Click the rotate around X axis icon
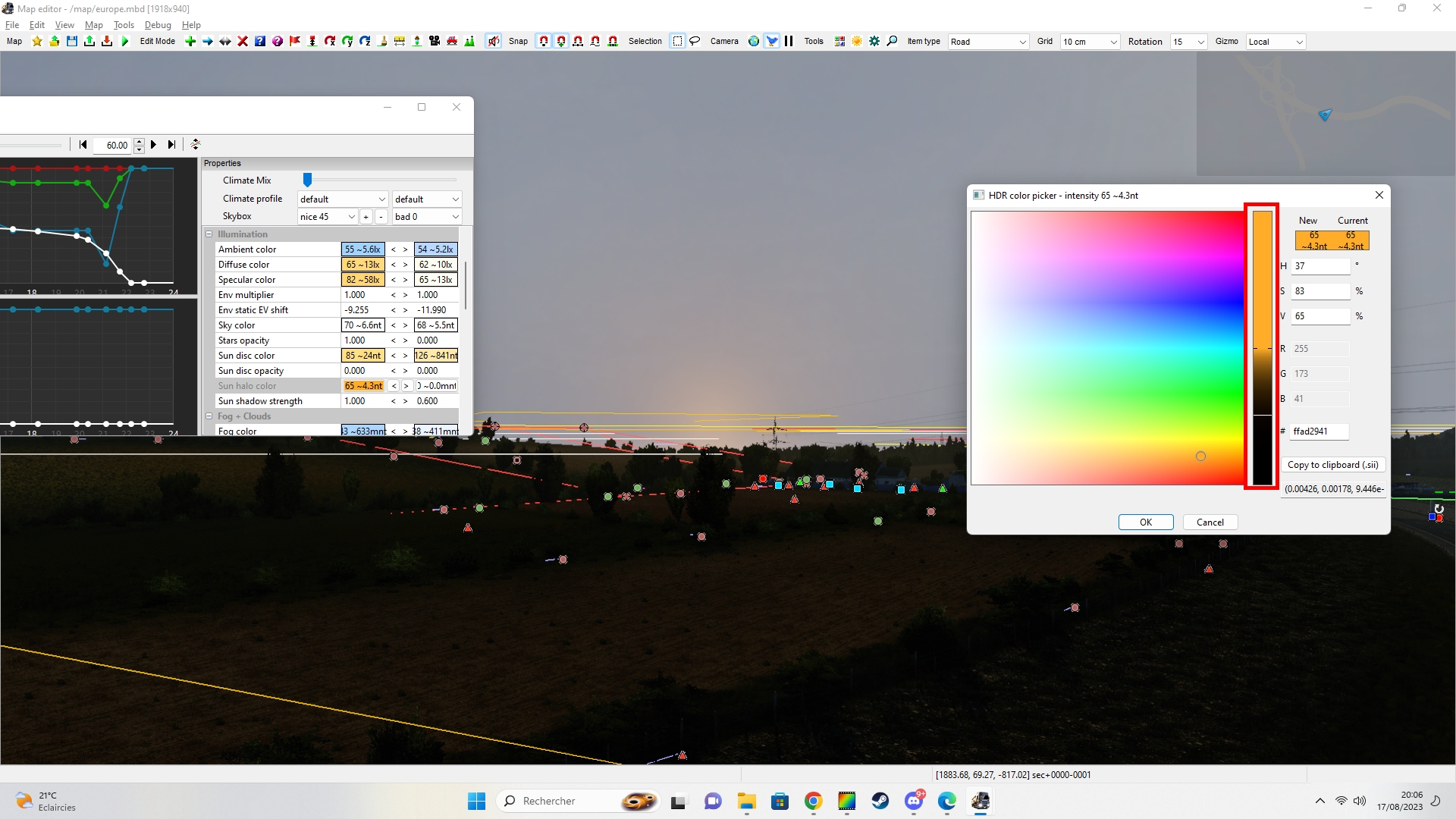Image resolution: width=1456 pixels, height=819 pixels. (x=330, y=41)
